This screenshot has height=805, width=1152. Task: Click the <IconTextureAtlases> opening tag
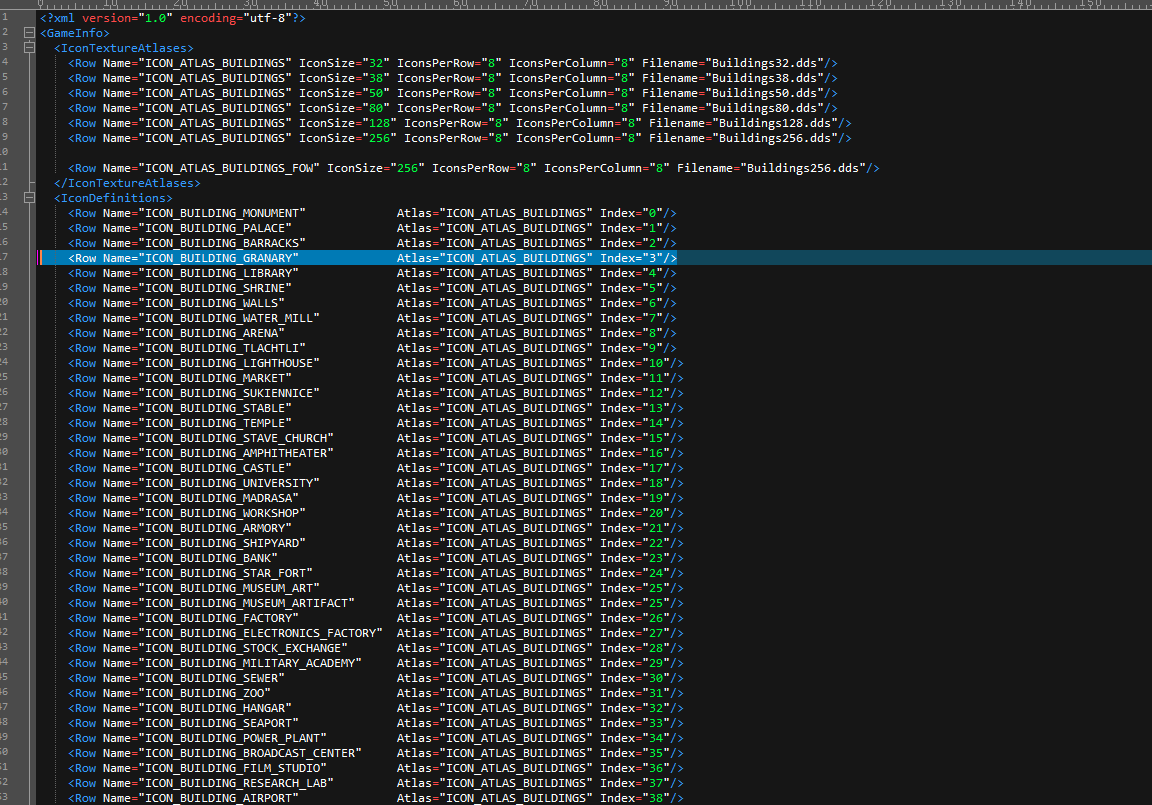point(123,48)
